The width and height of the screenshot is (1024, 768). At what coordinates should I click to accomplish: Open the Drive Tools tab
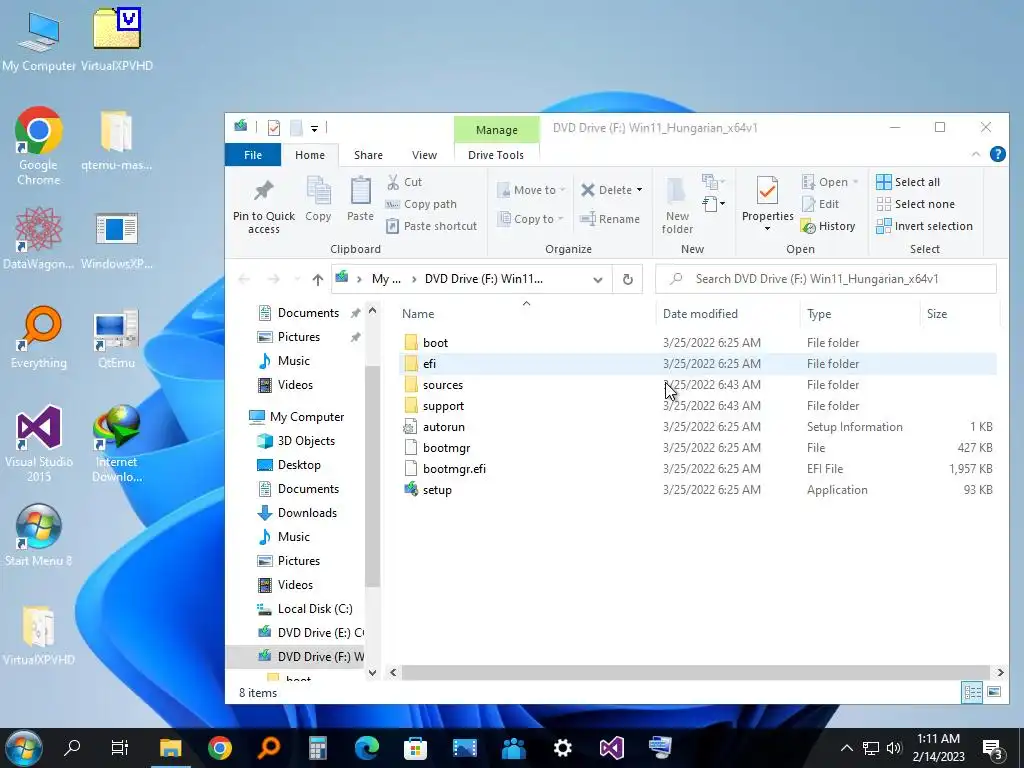point(496,155)
